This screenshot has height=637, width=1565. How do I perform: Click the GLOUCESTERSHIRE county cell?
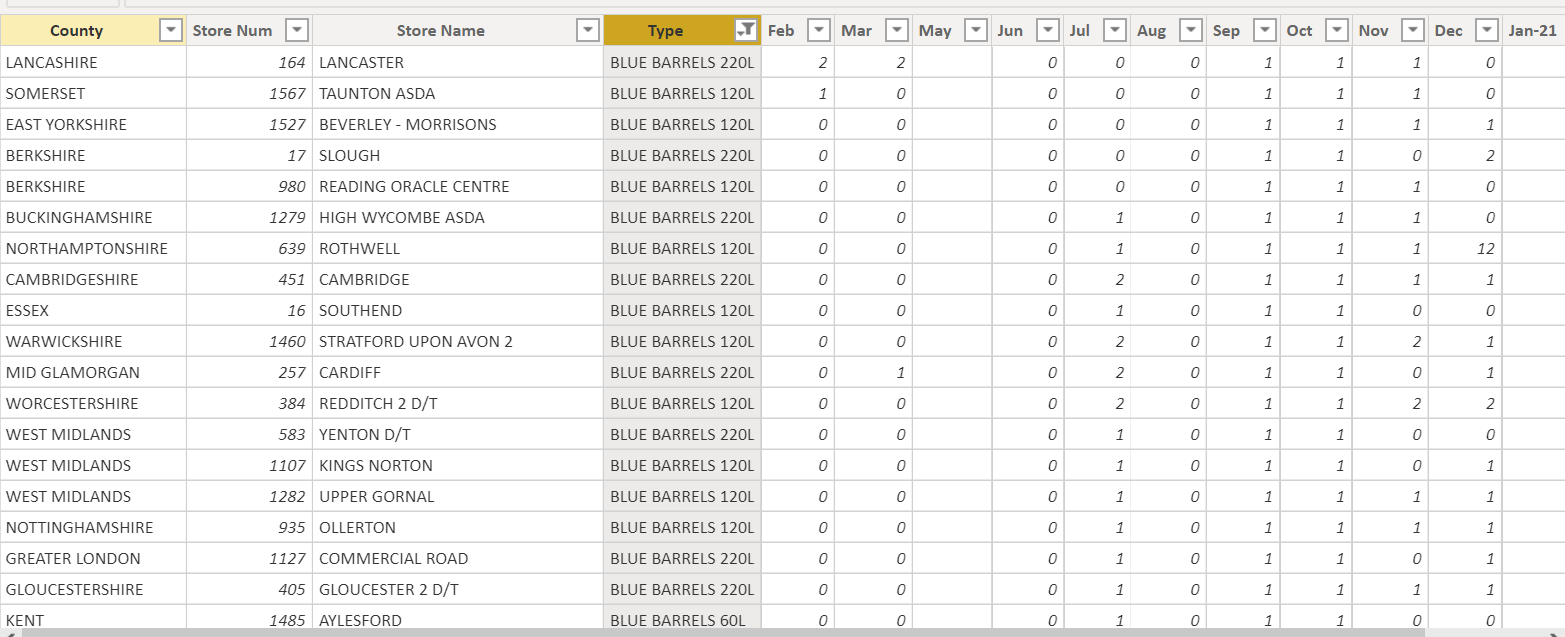click(93, 589)
